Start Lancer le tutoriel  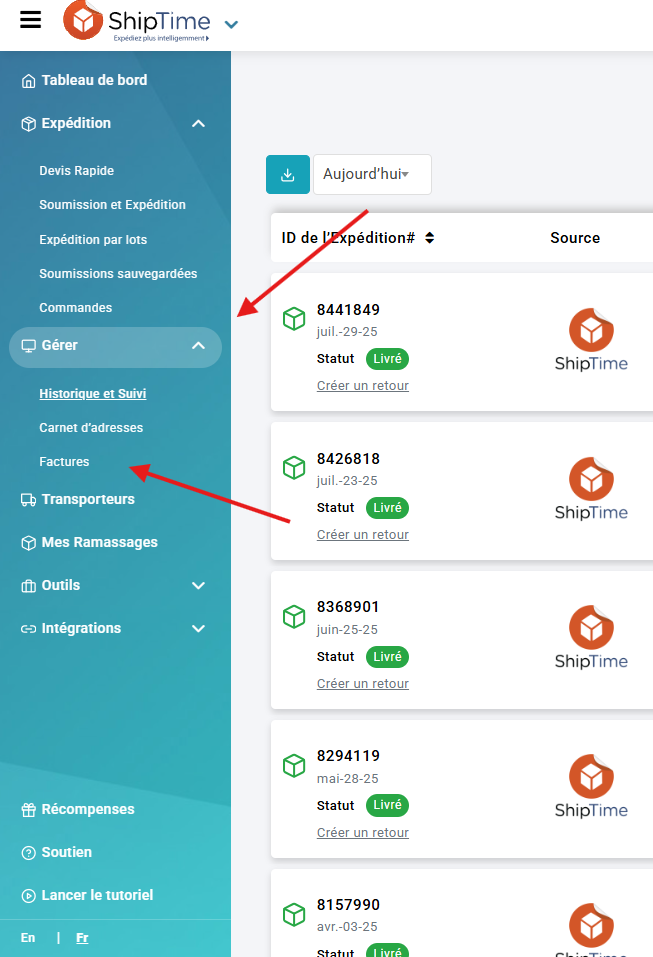coord(97,895)
